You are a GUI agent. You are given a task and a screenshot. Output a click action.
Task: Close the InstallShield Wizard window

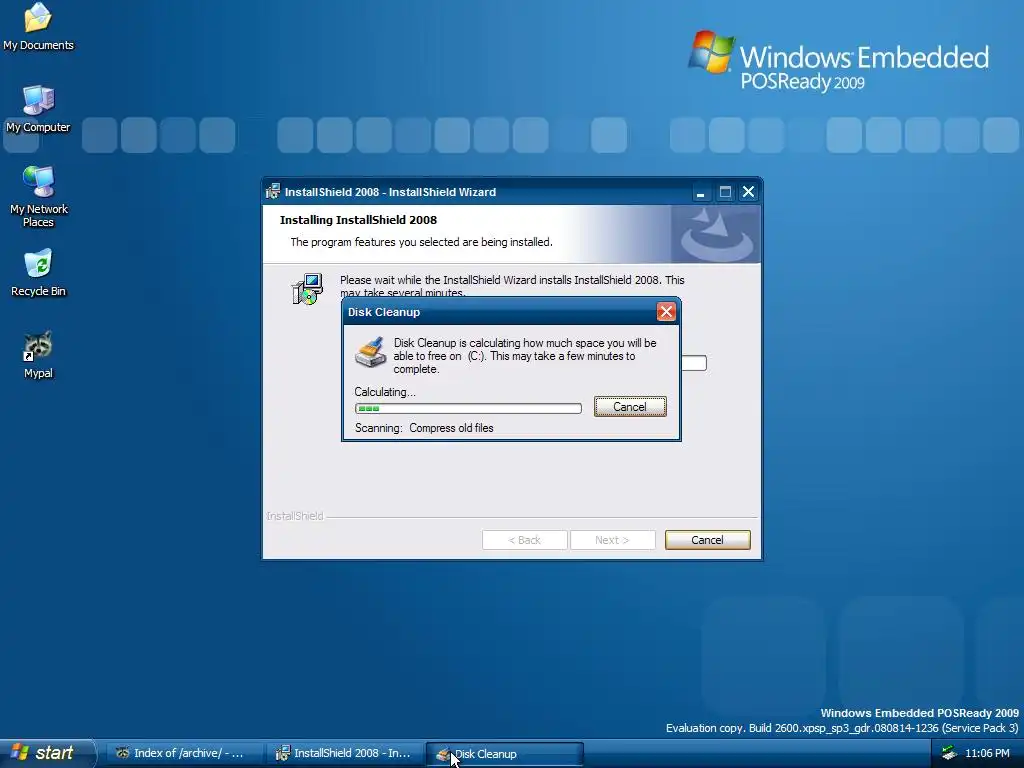[x=748, y=192]
